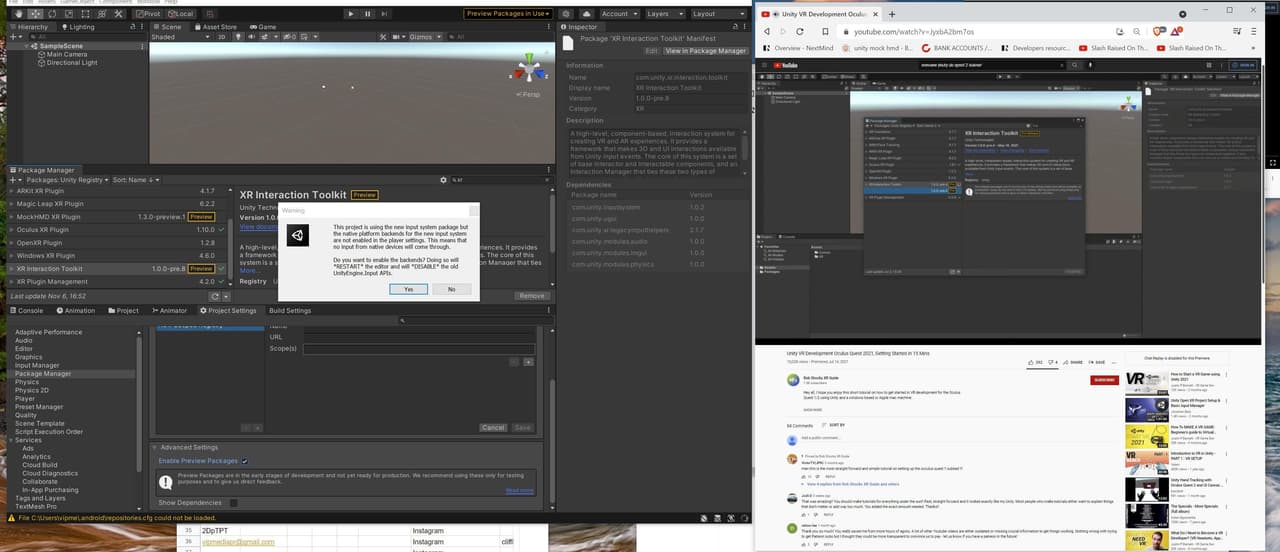Select Input Manager in Project Settings

click(37, 365)
